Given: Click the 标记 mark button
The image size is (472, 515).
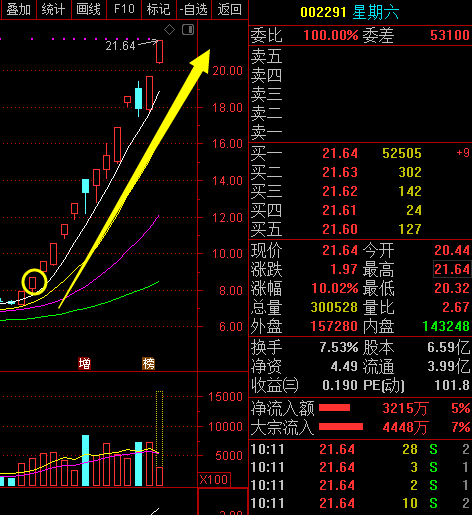Looking at the screenshot, I should pyautogui.click(x=159, y=9).
